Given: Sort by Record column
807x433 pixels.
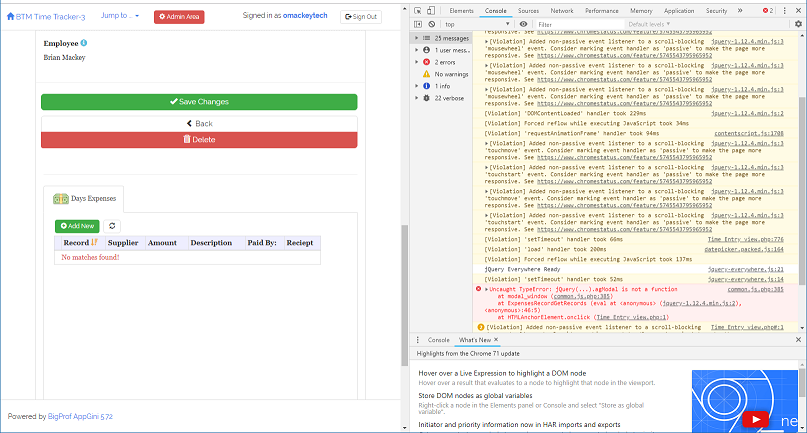Looking at the screenshot, I should (80, 243).
